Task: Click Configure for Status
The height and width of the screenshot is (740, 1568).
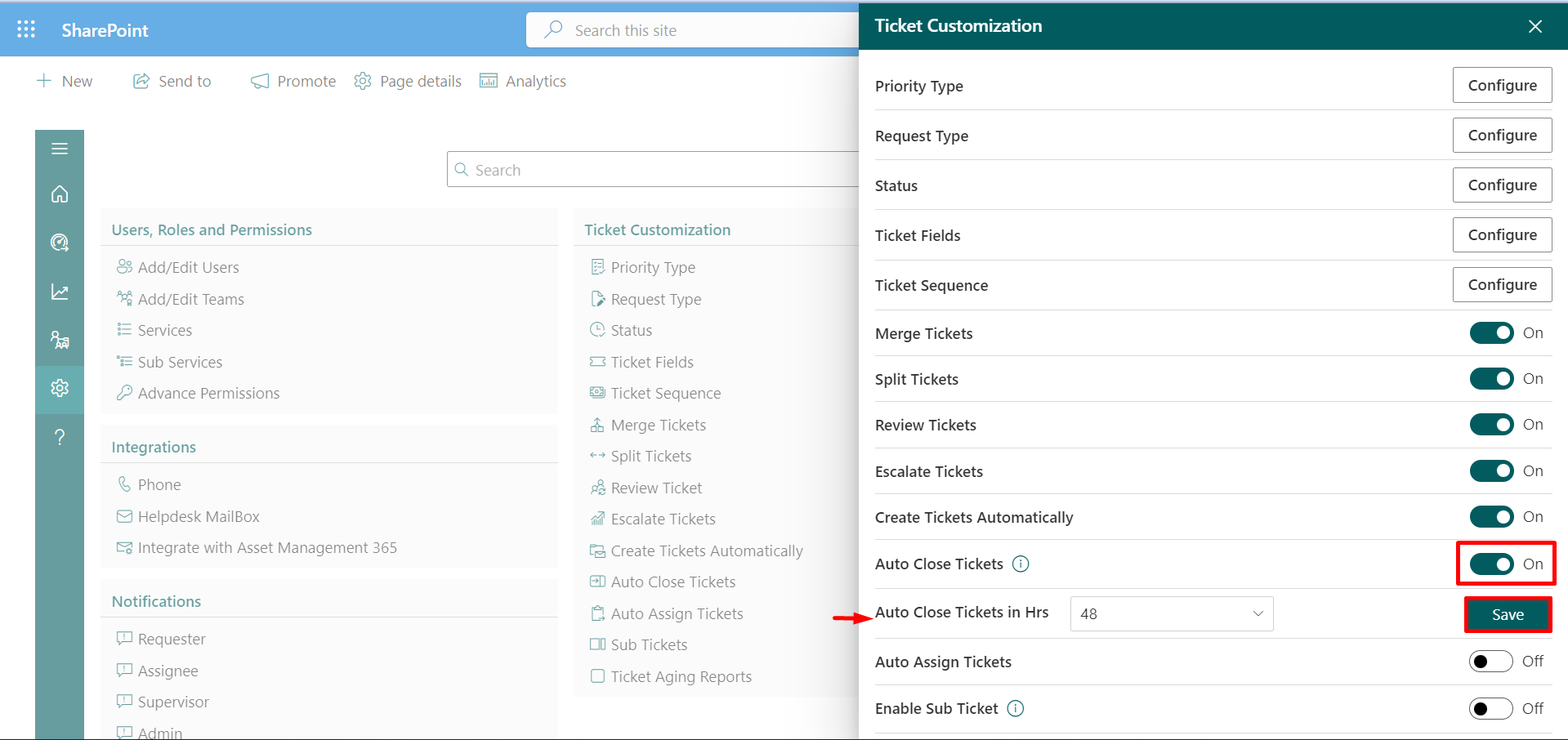Action: click(1502, 185)
